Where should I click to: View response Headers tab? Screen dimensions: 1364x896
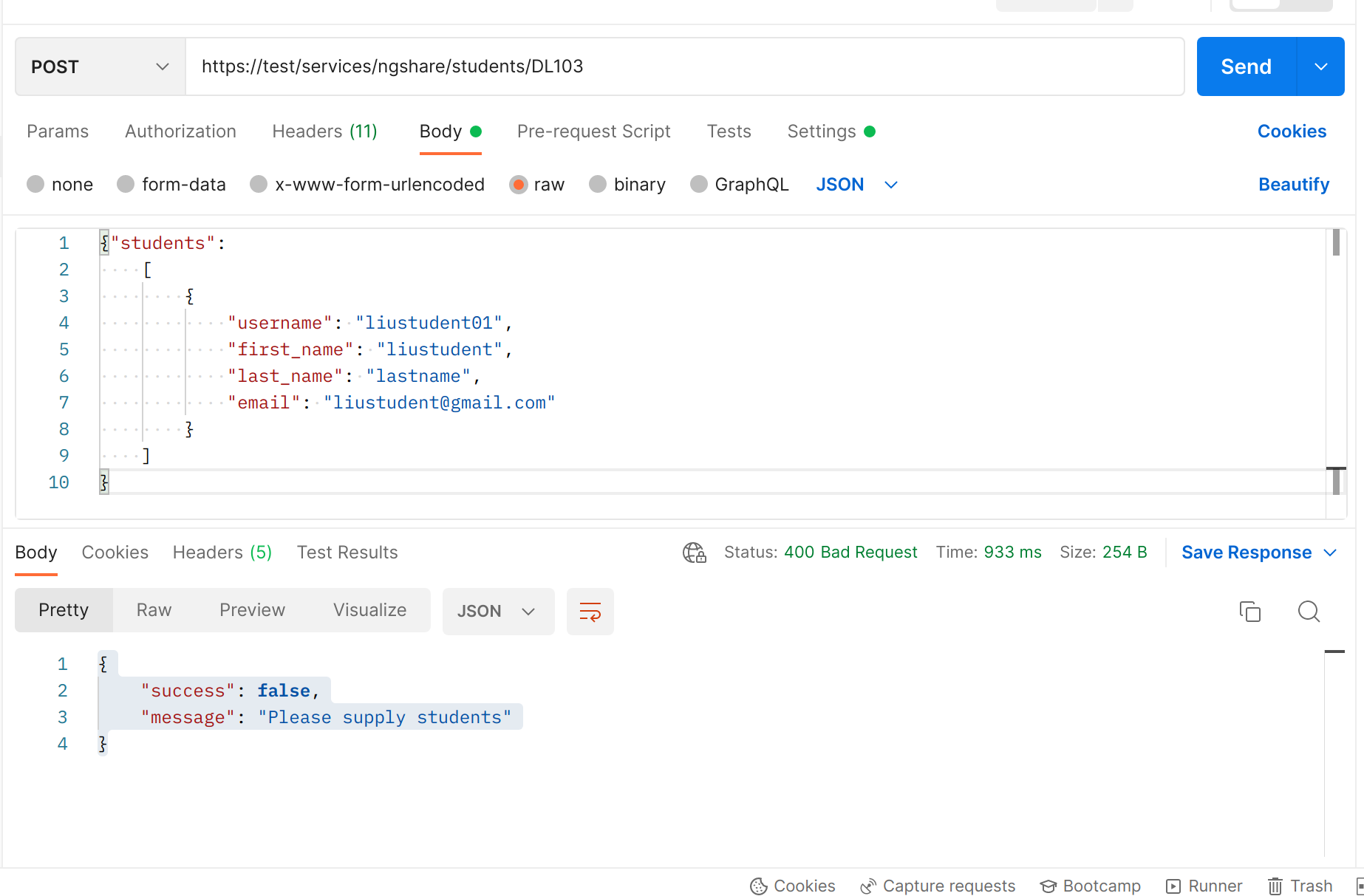[221, 552]
